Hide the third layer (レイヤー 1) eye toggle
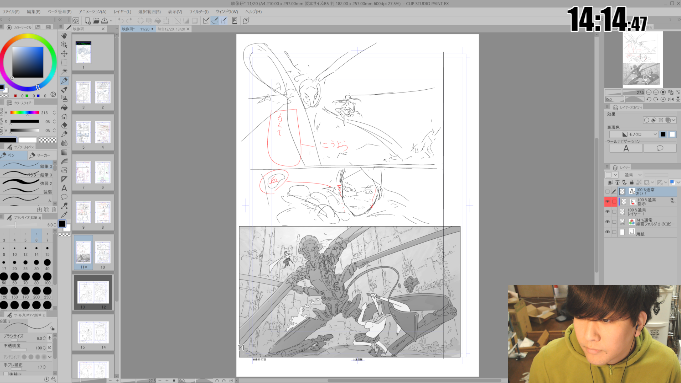 (608, 212)
